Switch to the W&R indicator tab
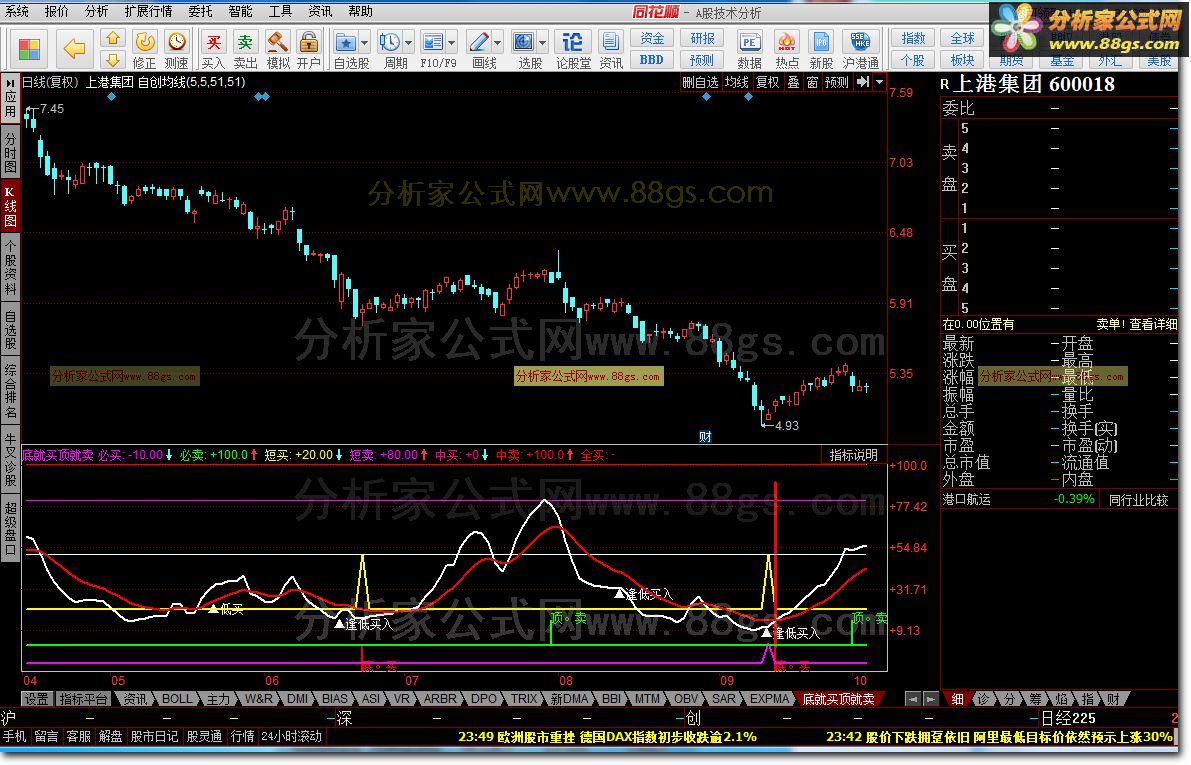Screen dimensions: 1191x765 tap(258, 699)
